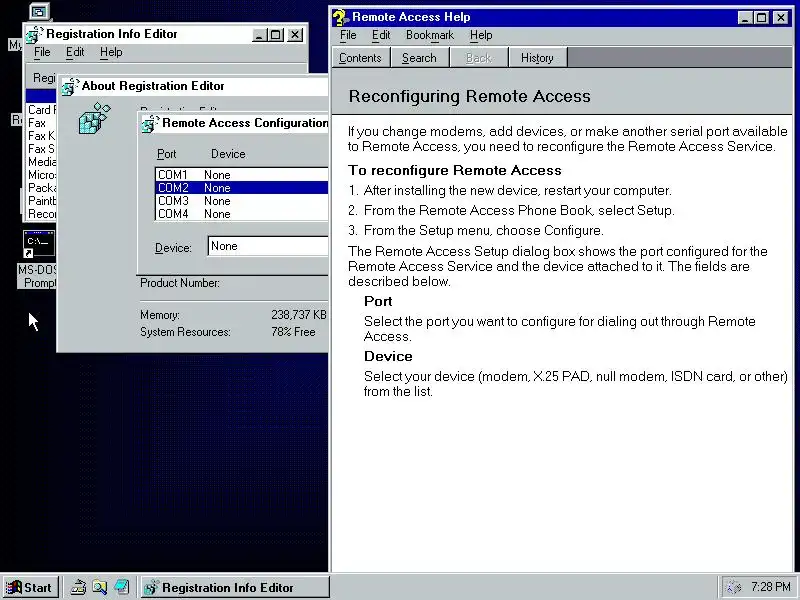Click the Search button in the help window
Viewport: 800px width, 600px height.
coord(419,58)
